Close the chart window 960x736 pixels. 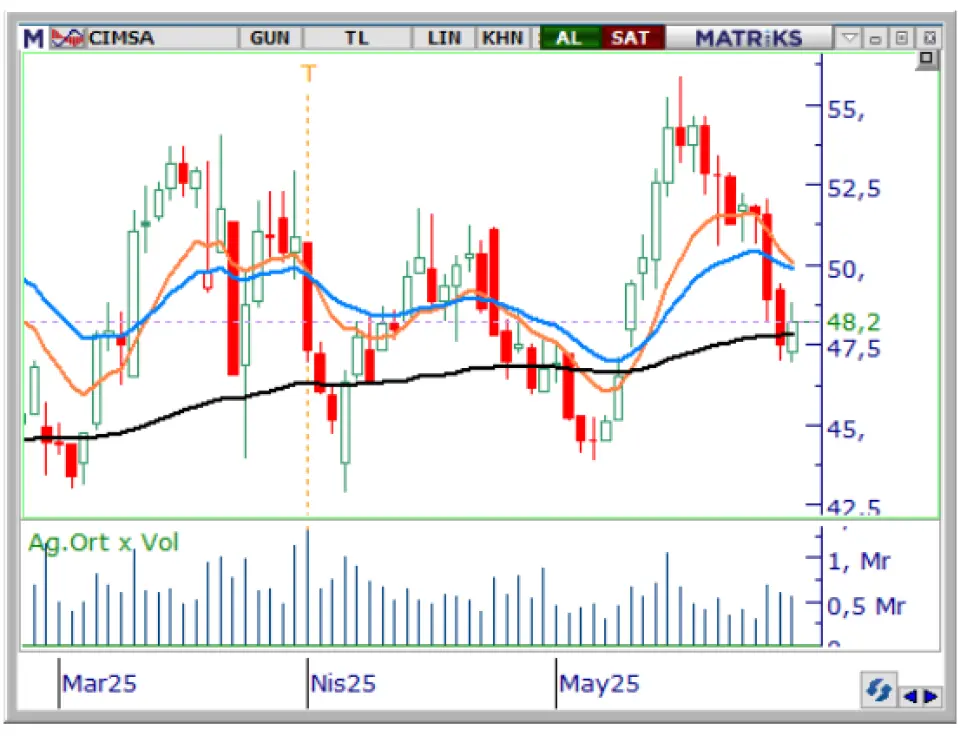[929, 38]
